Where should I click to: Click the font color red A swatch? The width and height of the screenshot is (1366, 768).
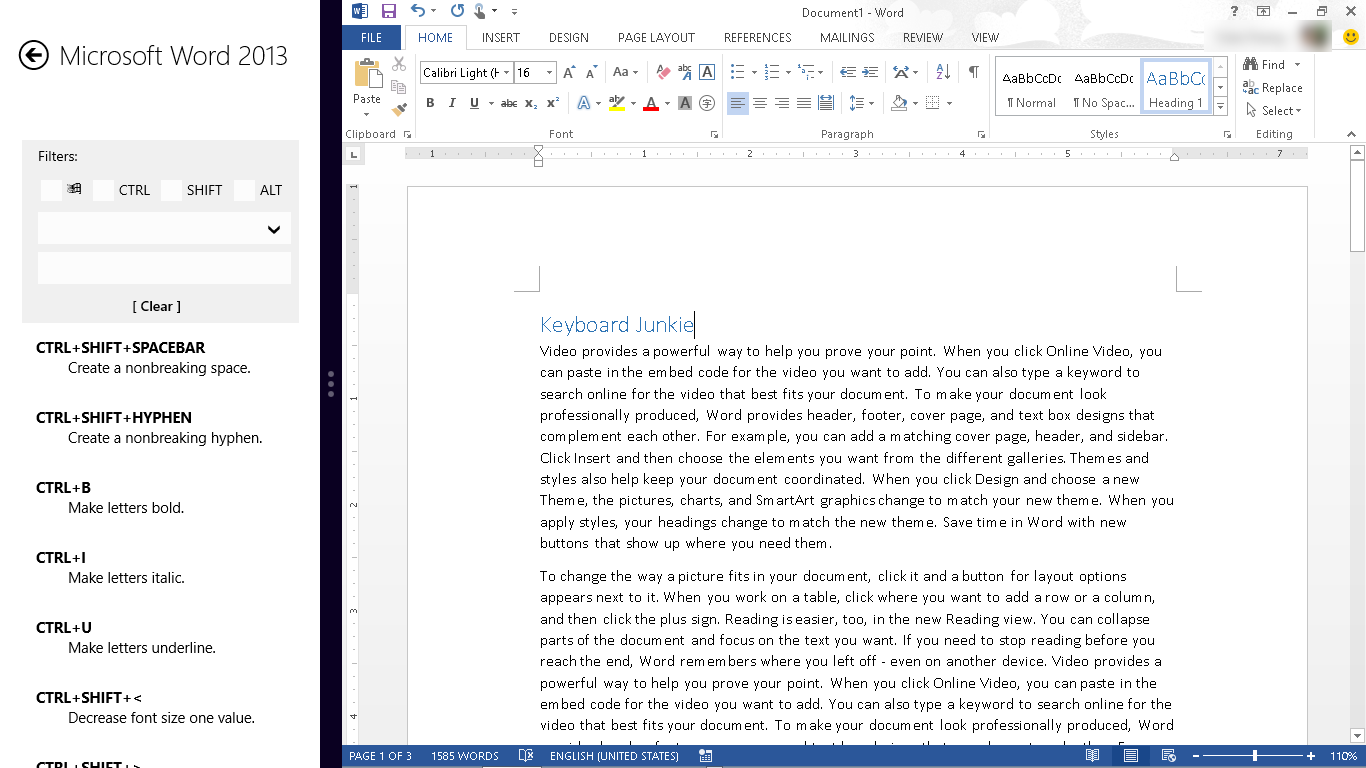tap(651, 103)
